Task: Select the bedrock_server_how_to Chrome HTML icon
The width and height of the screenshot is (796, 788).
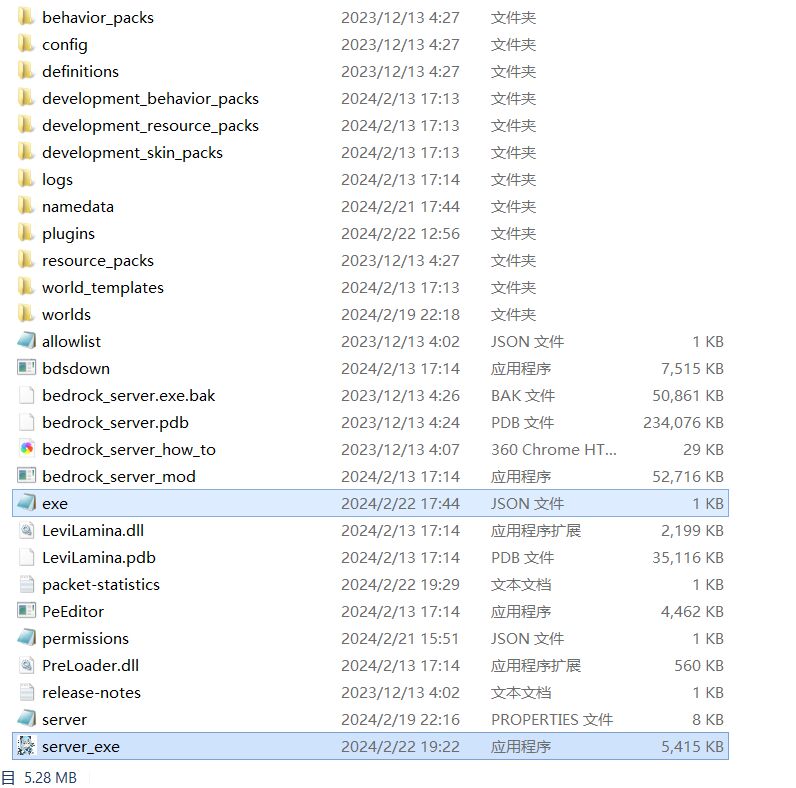Action: [x=26, y=448]
